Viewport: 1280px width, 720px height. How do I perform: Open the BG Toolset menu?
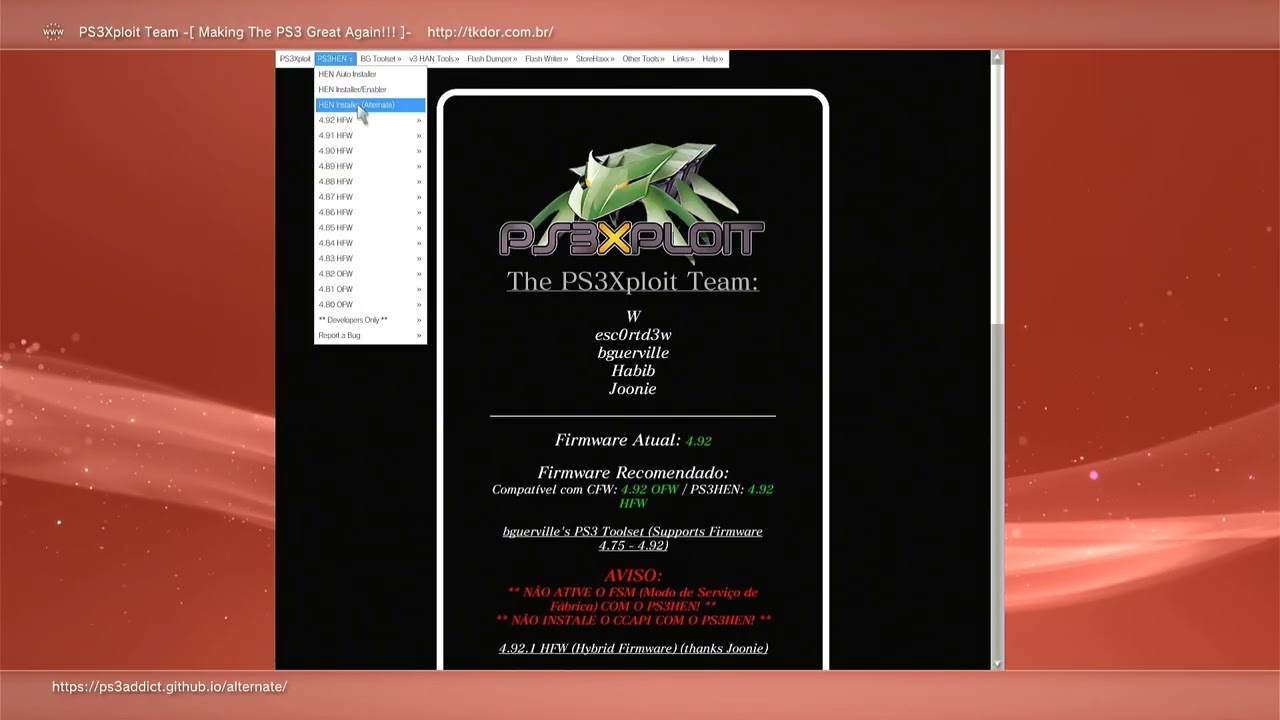pyautogui.click(x=380, y=59)
